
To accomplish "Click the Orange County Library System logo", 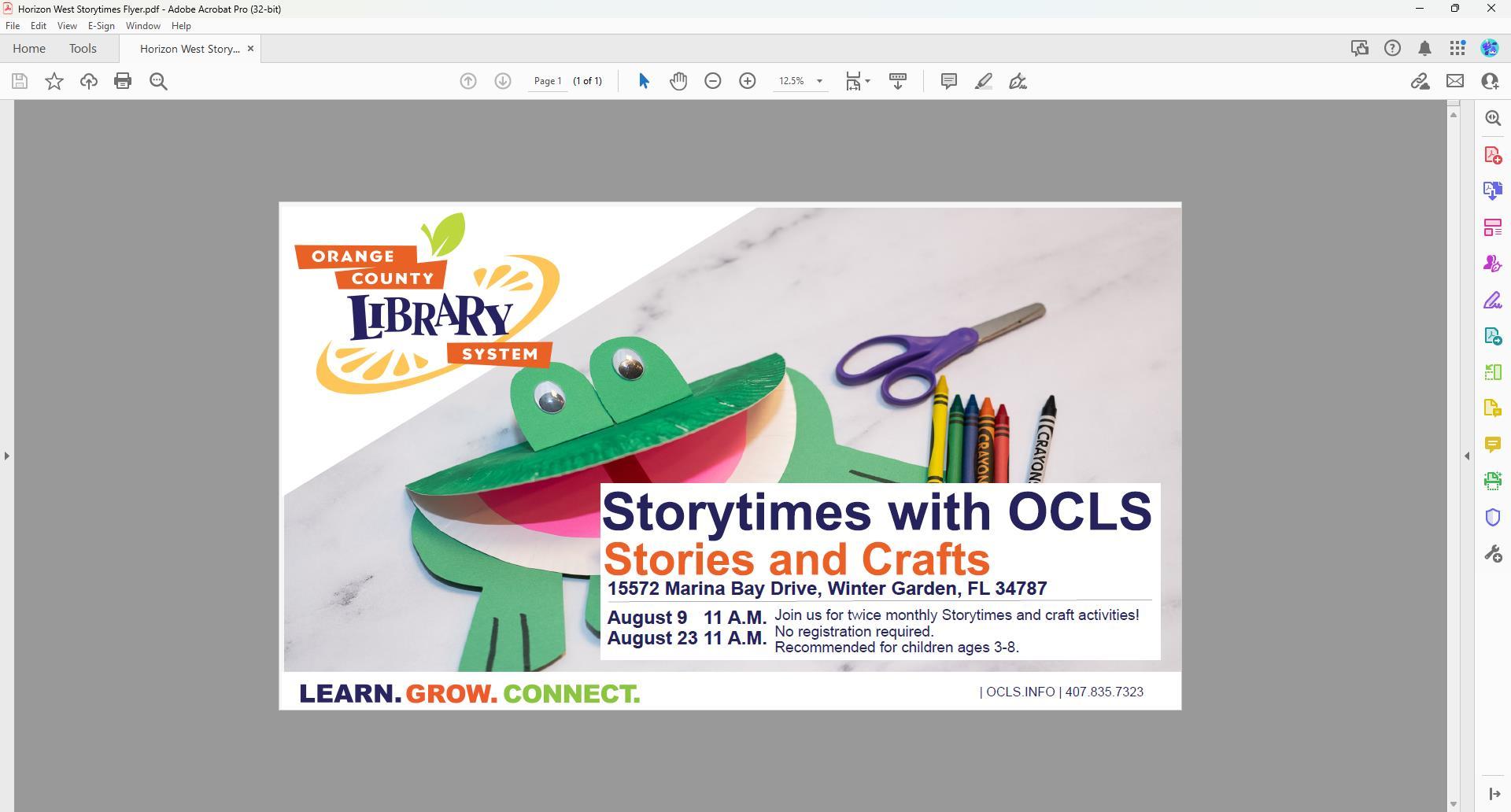I will pos(427,304).
